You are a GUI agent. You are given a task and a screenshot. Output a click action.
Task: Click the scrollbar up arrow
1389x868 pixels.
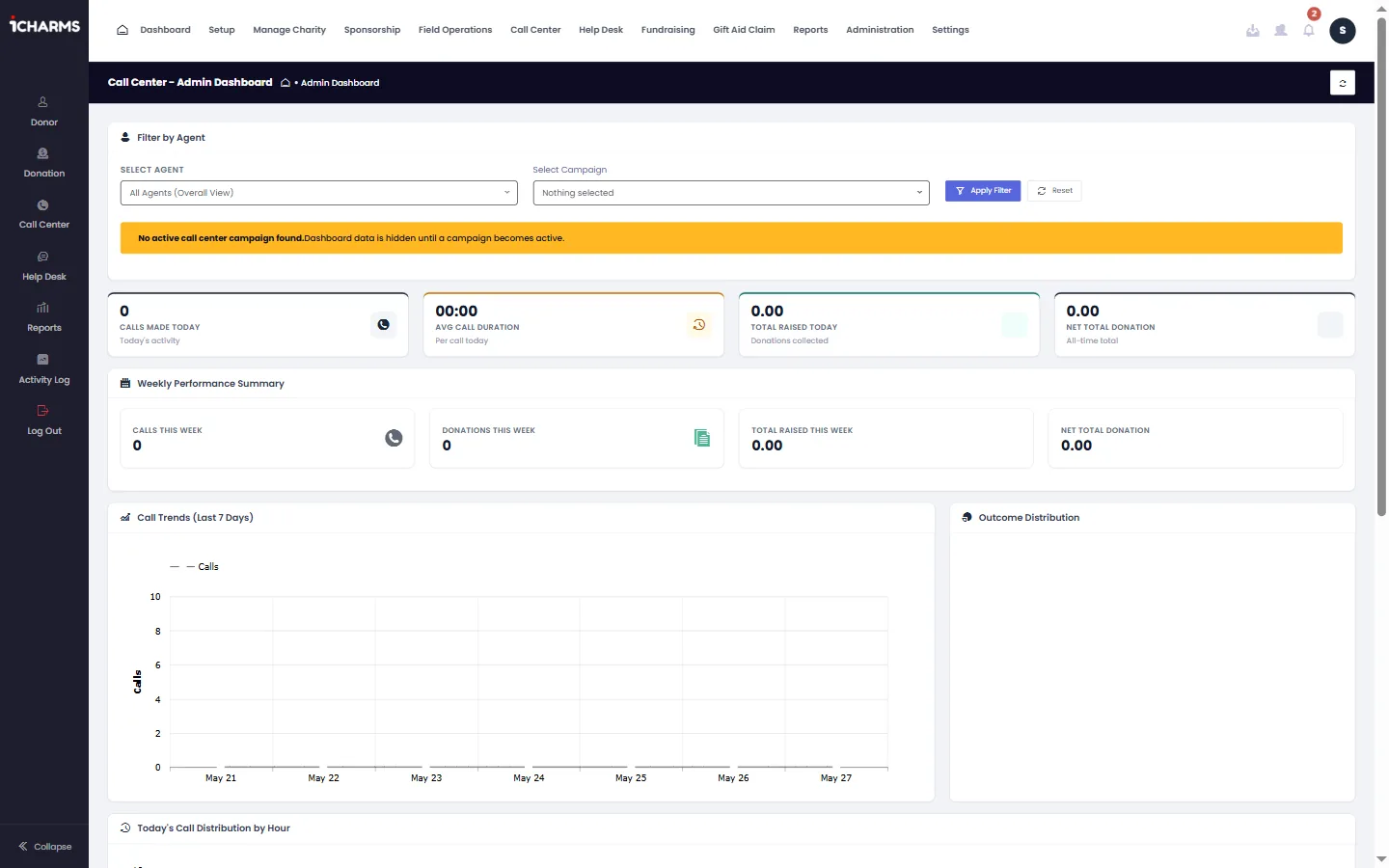(x=1381, y=7)
